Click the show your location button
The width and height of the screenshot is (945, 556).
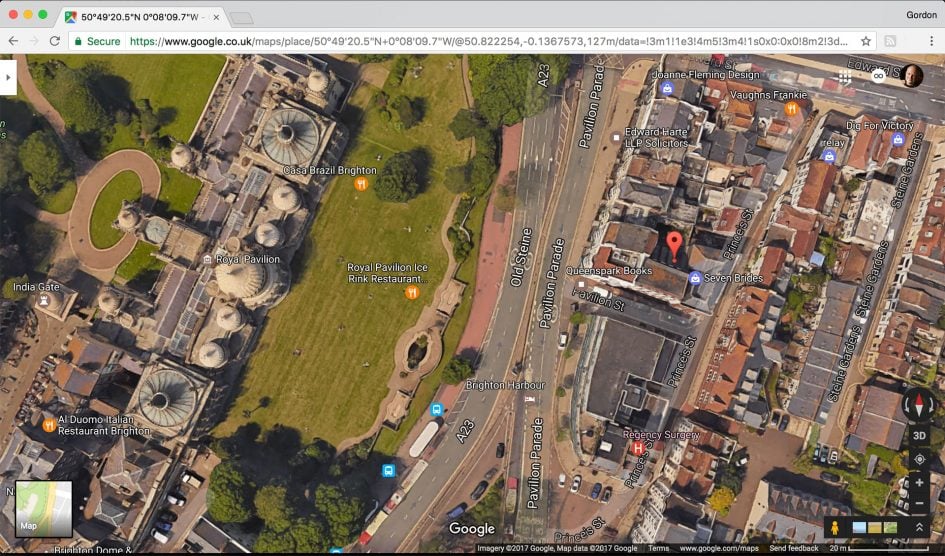[x=919, y=459]
